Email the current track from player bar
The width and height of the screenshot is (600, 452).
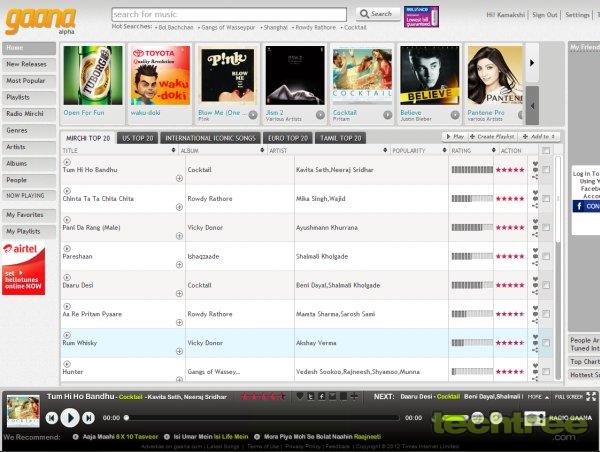[333, 397]
